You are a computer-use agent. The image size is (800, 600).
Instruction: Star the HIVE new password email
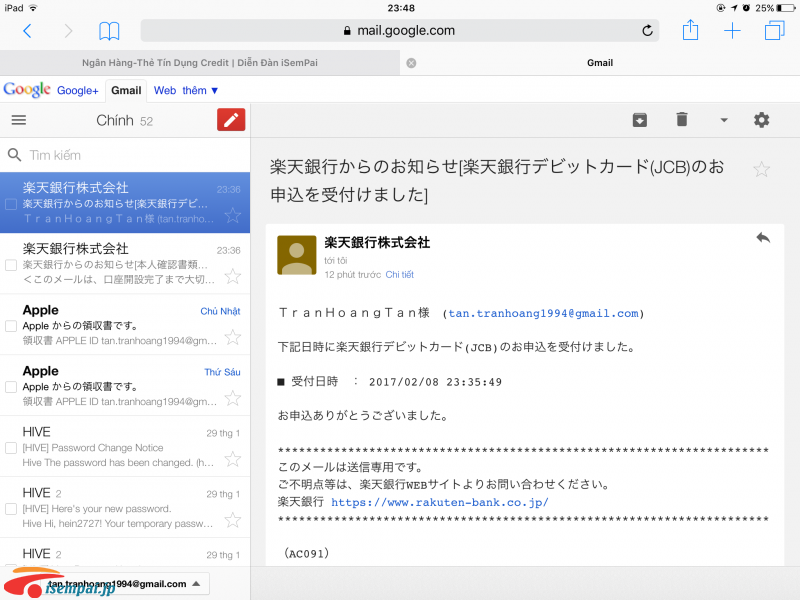233,520
